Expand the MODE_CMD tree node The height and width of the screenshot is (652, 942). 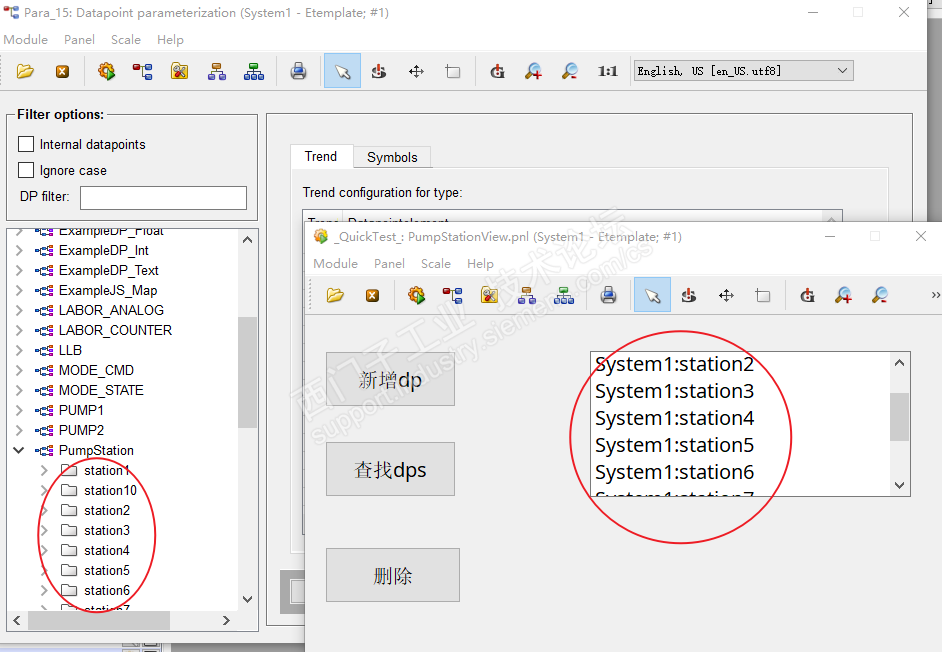click(19, 370)
